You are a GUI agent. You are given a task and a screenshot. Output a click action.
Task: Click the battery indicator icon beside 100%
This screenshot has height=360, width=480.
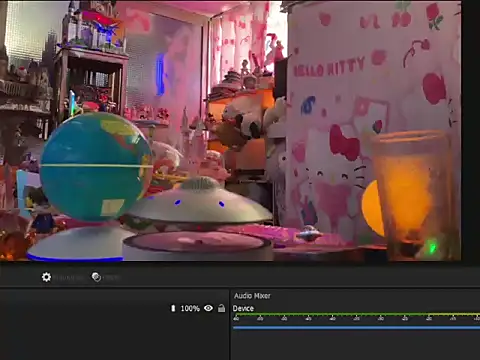(173, 308)
